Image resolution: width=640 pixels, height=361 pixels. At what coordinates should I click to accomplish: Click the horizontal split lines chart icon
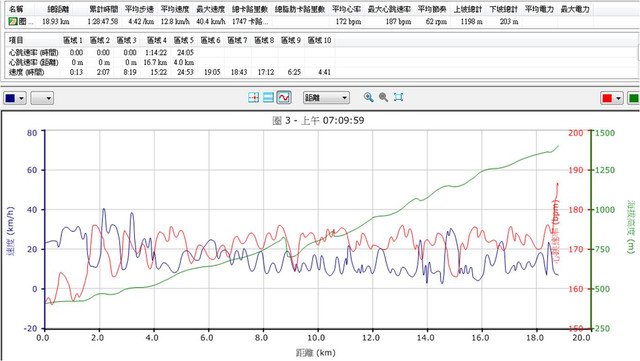pyautogui.click(x=268, y=97)
